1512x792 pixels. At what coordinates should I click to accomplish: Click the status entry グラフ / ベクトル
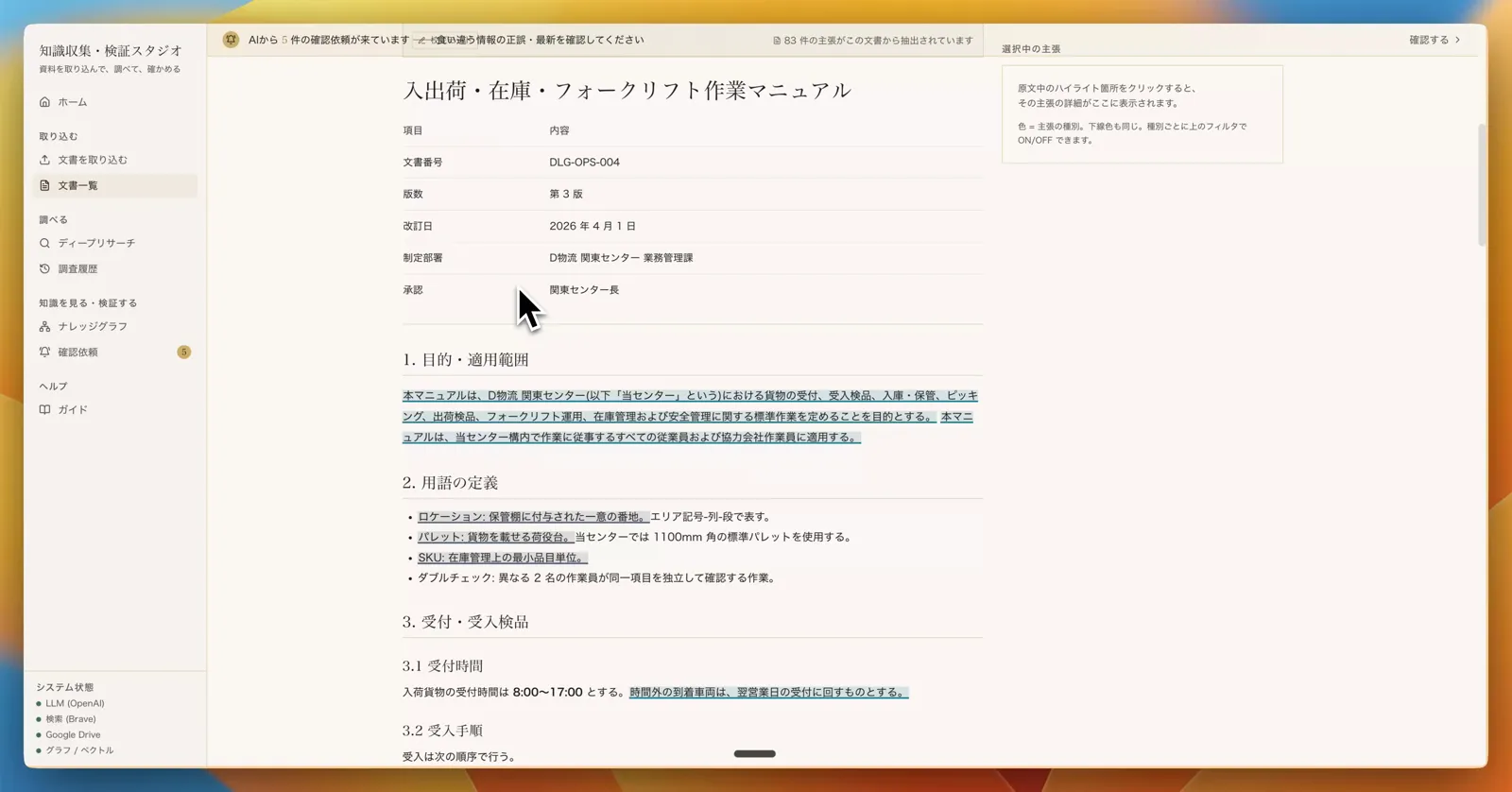79,750
